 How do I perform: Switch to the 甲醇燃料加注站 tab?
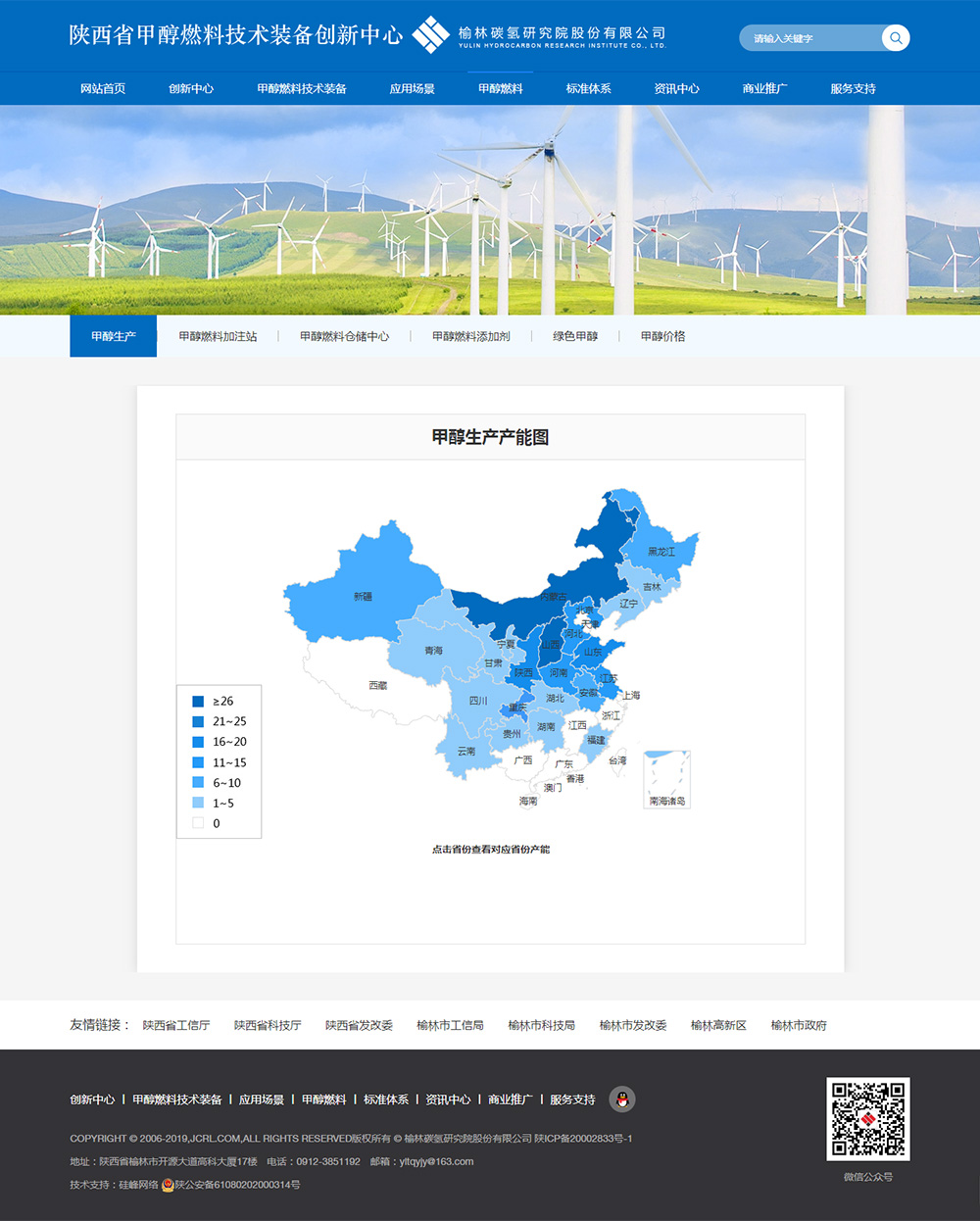point(218,336)
